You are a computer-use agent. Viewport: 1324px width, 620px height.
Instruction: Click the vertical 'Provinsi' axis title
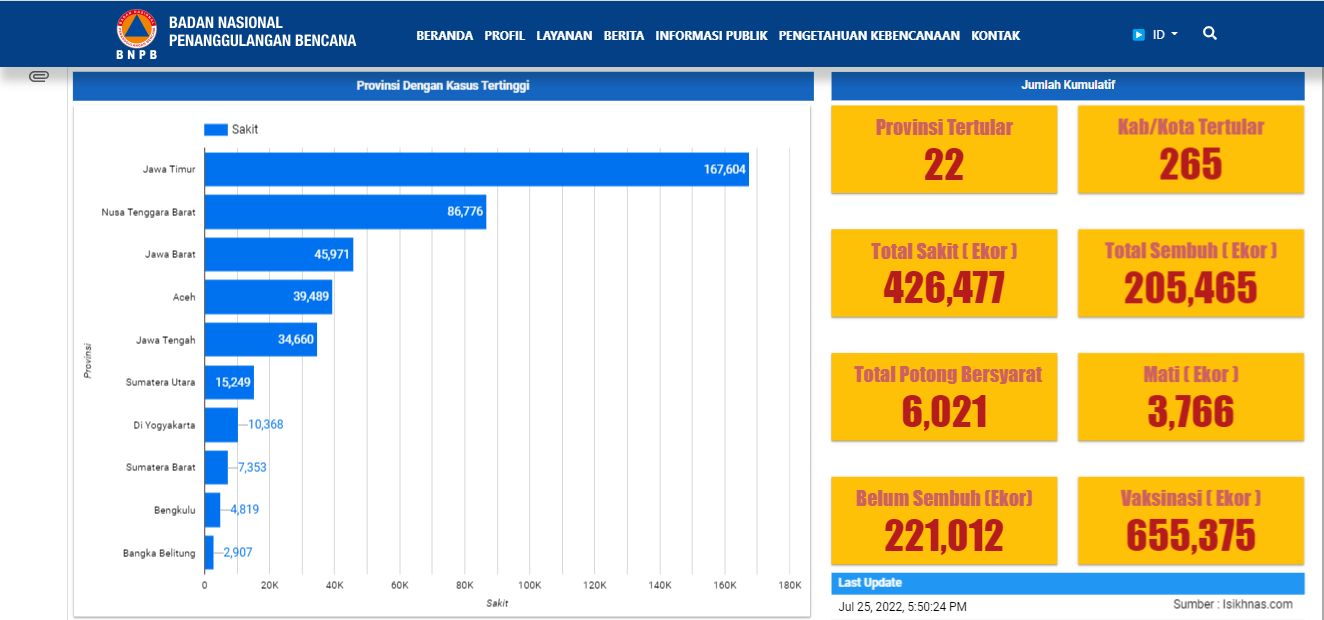88,360
